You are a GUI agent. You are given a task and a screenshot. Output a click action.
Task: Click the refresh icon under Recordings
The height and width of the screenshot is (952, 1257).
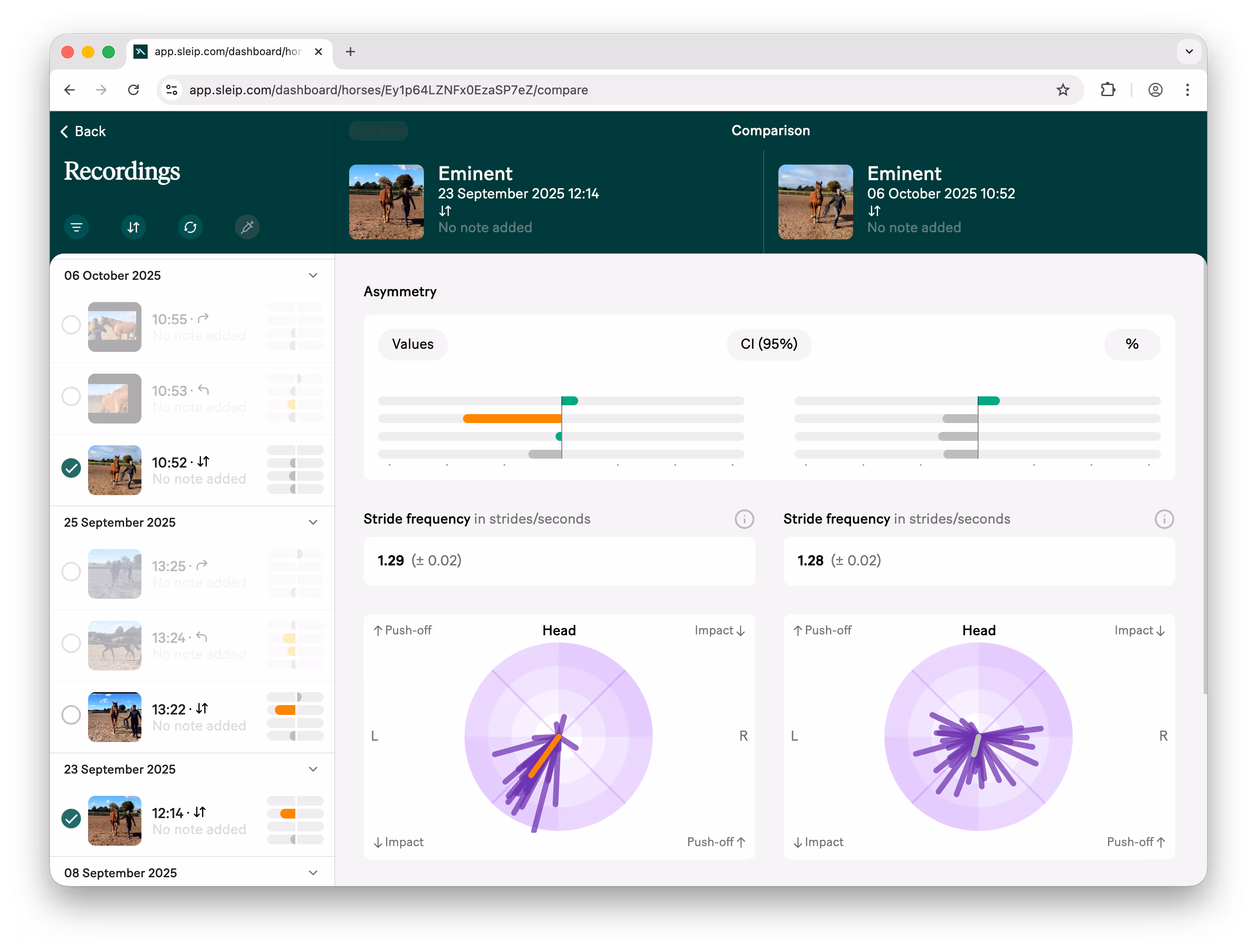click(190, 227)
